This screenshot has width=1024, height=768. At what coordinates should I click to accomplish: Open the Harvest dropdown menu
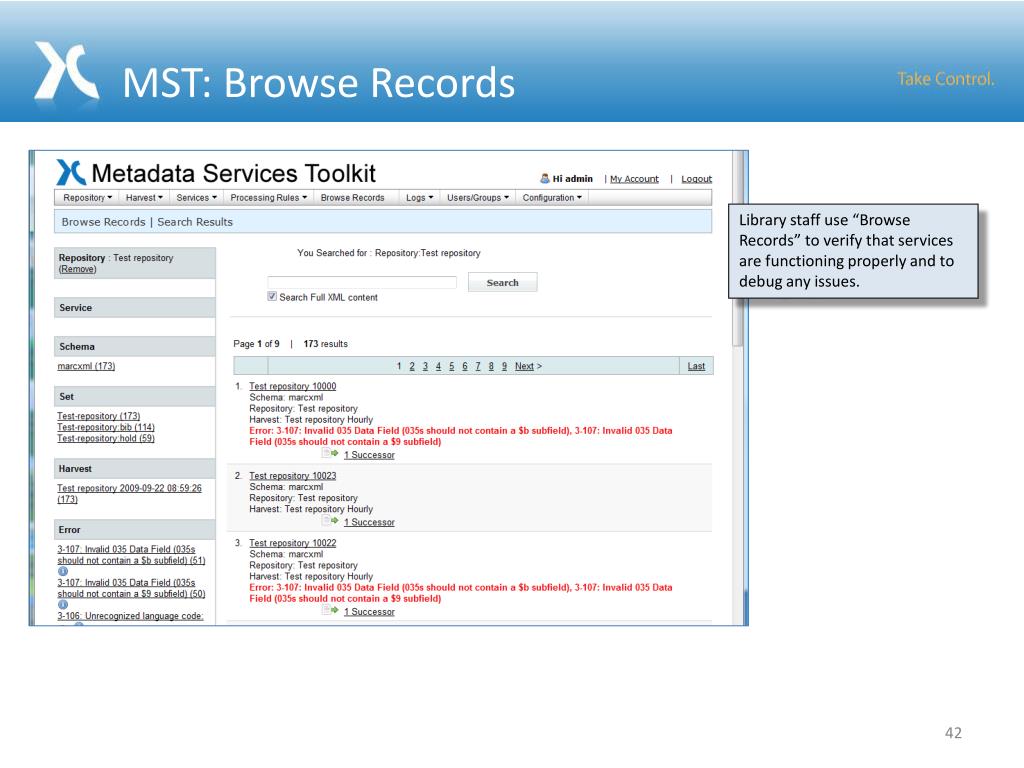[x=144, y=198]
